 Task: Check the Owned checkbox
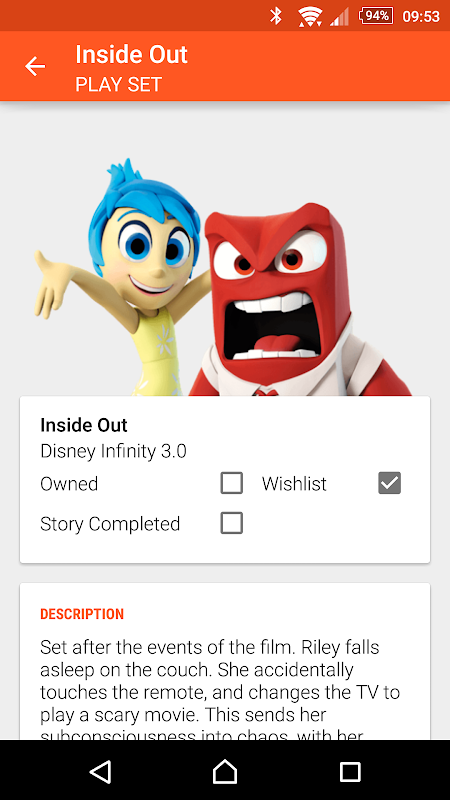(231, 483)
